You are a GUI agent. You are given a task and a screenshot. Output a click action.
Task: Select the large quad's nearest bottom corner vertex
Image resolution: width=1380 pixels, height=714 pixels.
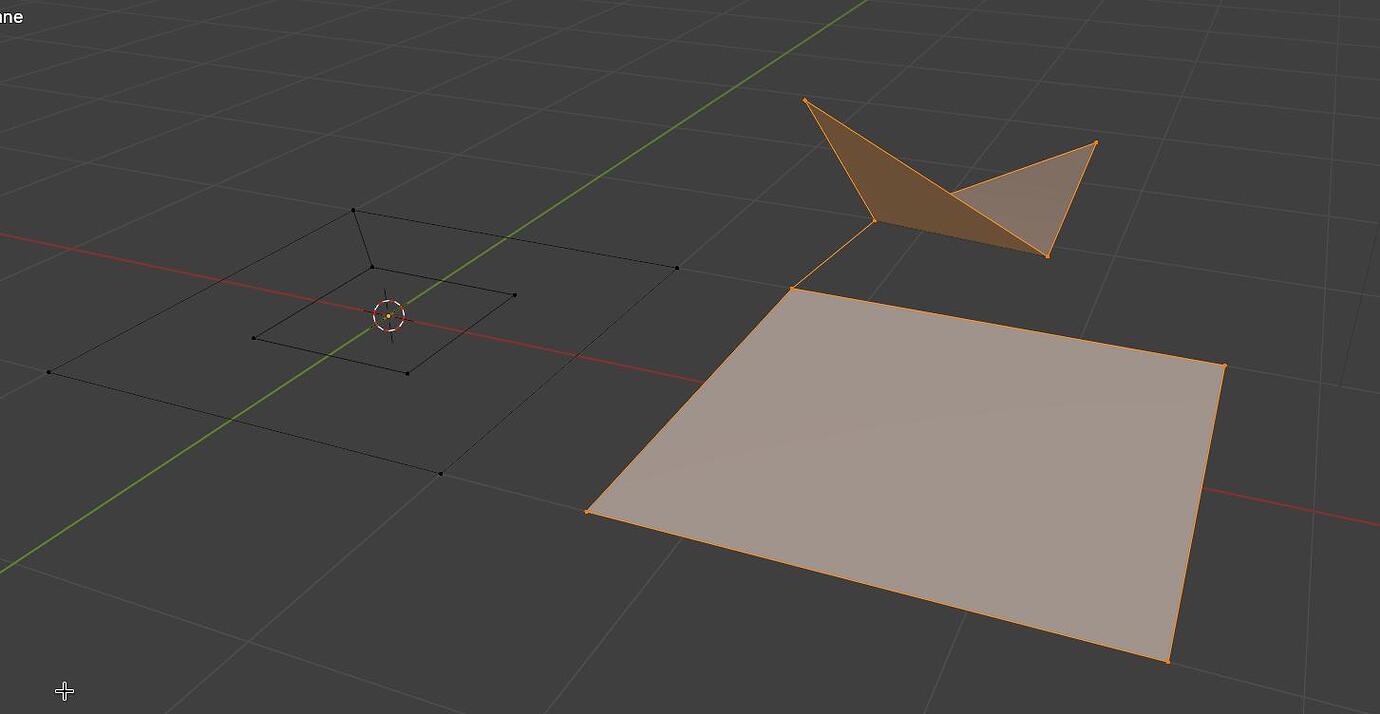point(1168,661)
